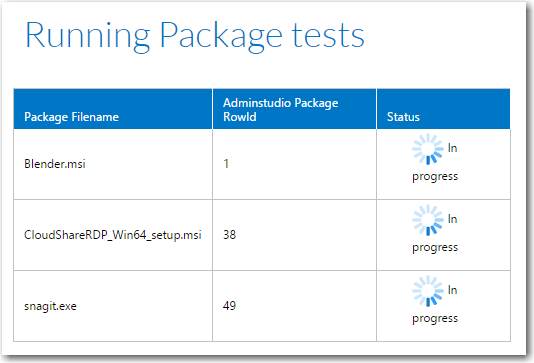Image resolution: width=534 pixels, height=363 pixels.
Task: Click the Rowld text in column header
Action: 239,117
